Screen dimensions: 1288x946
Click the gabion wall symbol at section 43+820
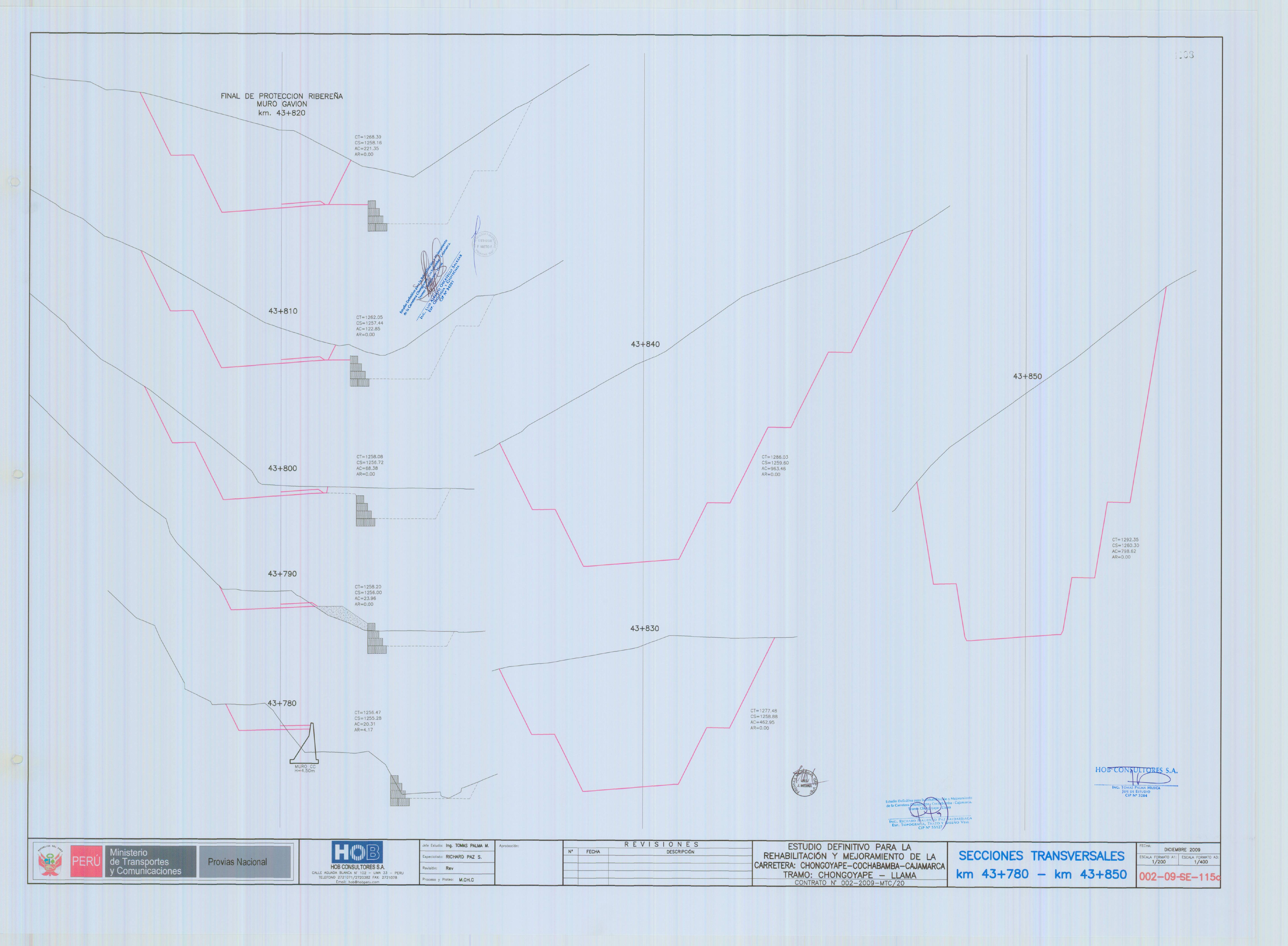click(377, 216)
